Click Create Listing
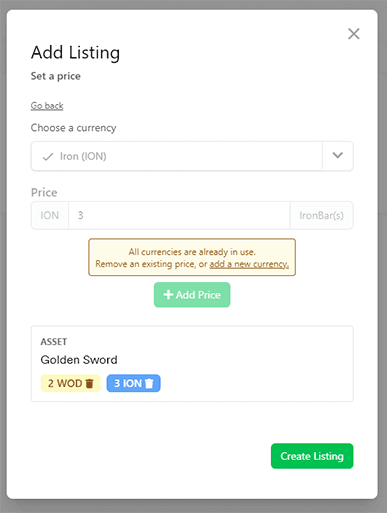 pyautogui.click(x=312, y=456)
